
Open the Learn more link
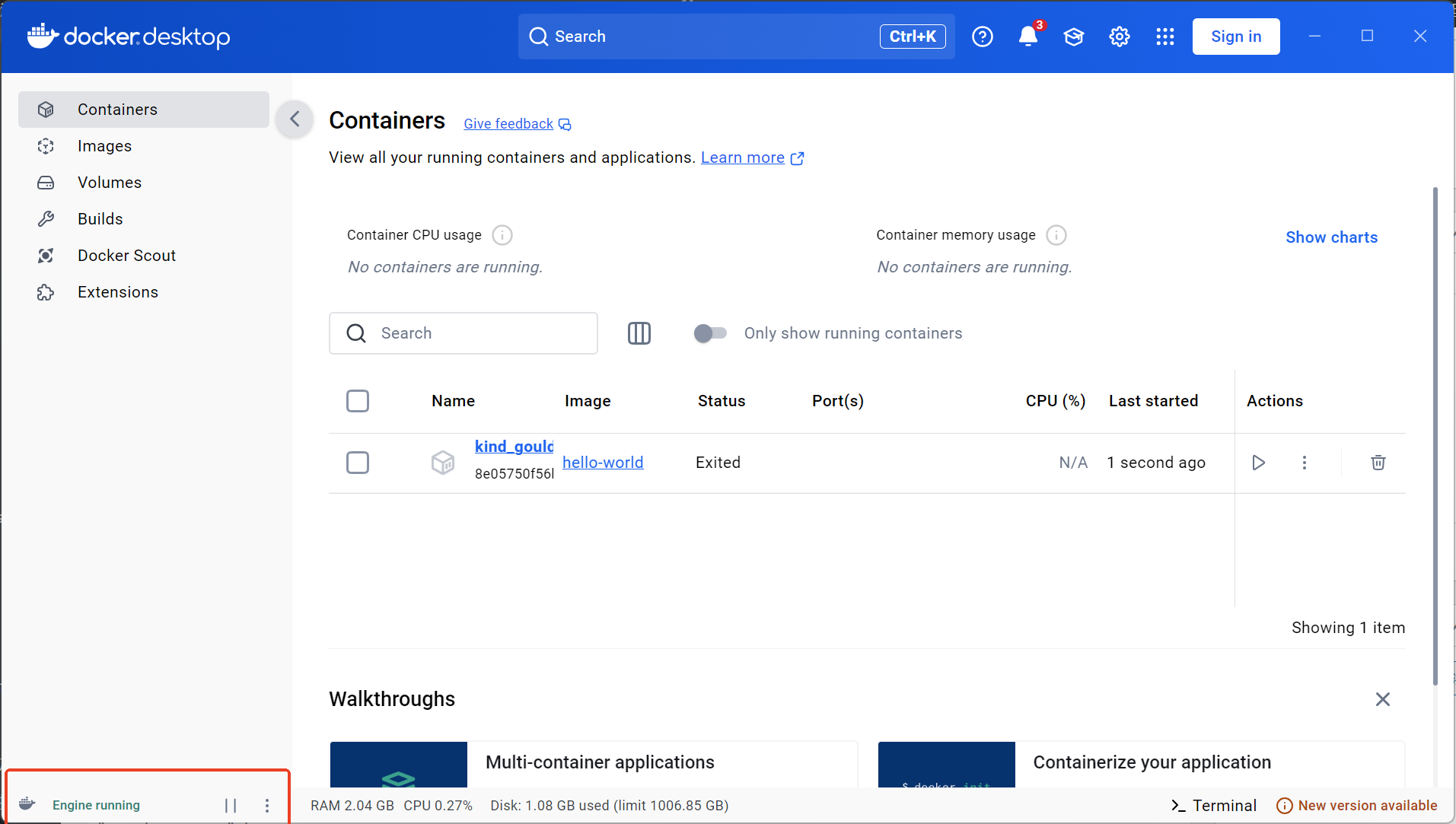pyautogui.click(x=752, y=157)
